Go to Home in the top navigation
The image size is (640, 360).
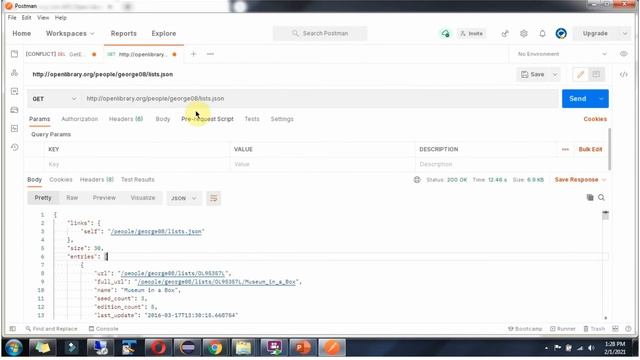click(x=22, y=33)
